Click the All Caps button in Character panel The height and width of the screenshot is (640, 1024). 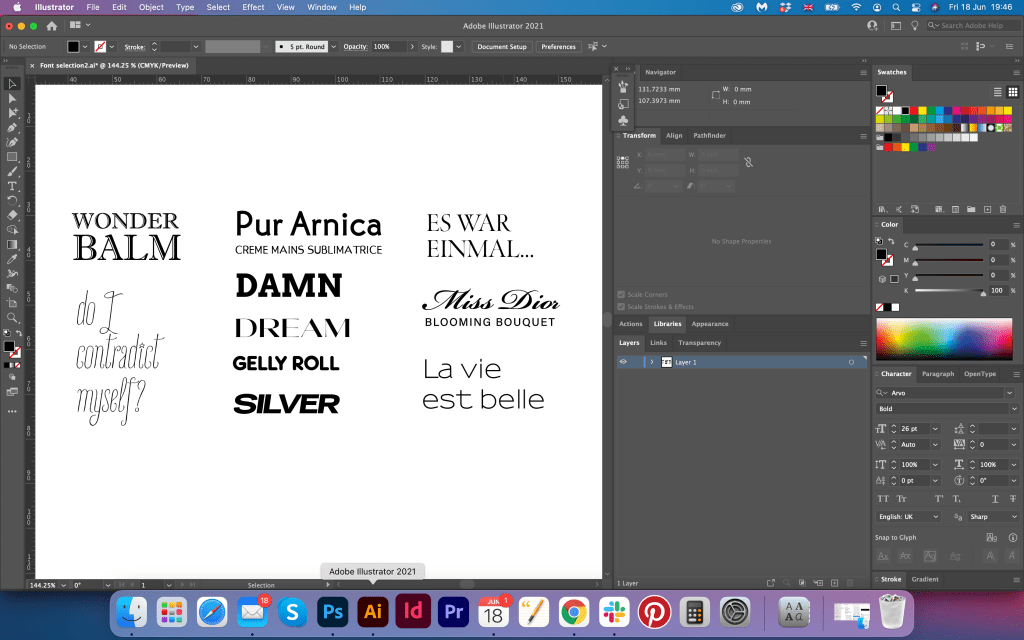(883, 497)
